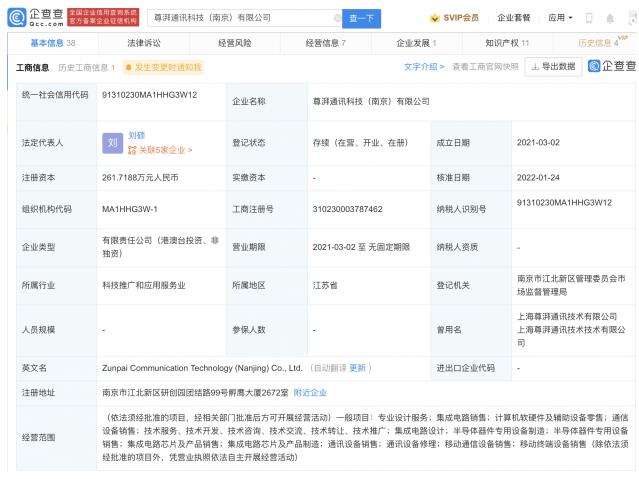639x479 pixels.
Task: Click the 经营范围 business scope paragraph
Action: pyautogui.click(x=365, y=437)
